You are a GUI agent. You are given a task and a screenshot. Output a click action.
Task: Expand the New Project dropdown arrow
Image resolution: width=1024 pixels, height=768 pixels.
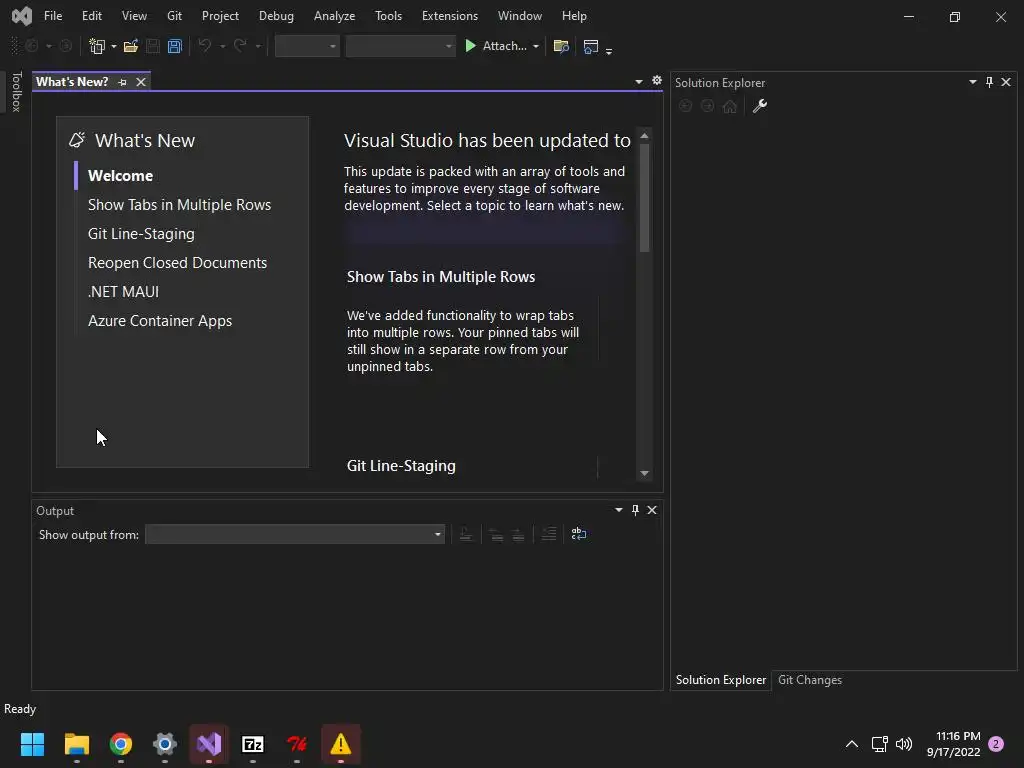tap(114, 46)
